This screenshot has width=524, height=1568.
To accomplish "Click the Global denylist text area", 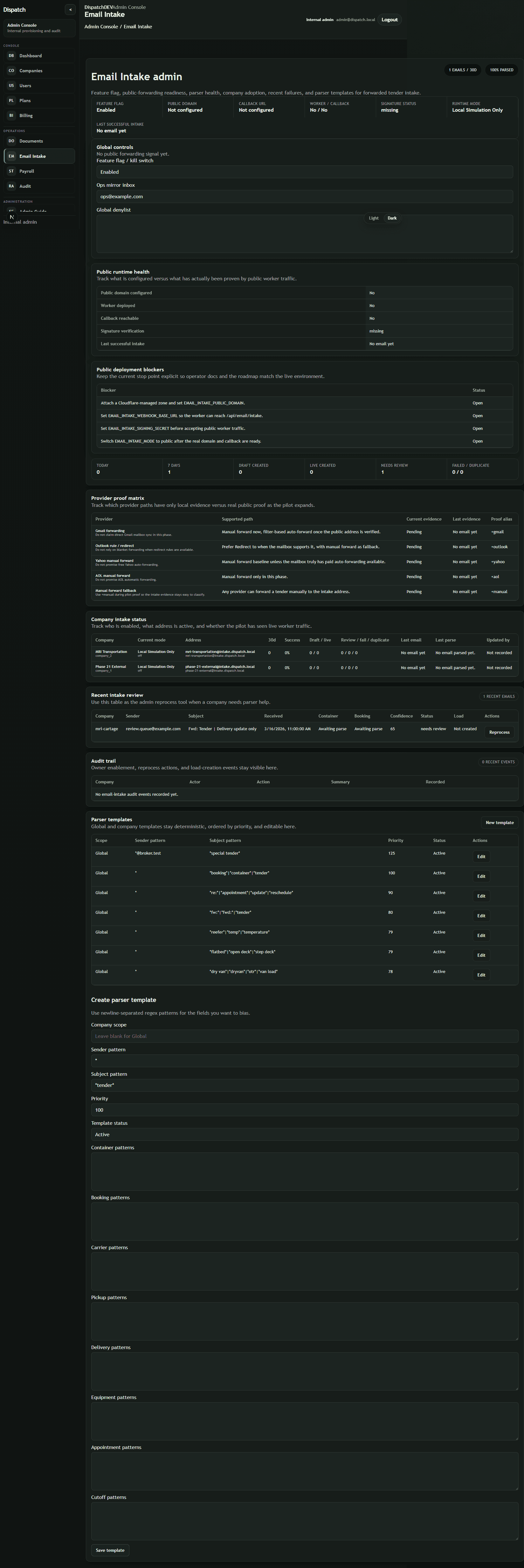I will 304,234.
